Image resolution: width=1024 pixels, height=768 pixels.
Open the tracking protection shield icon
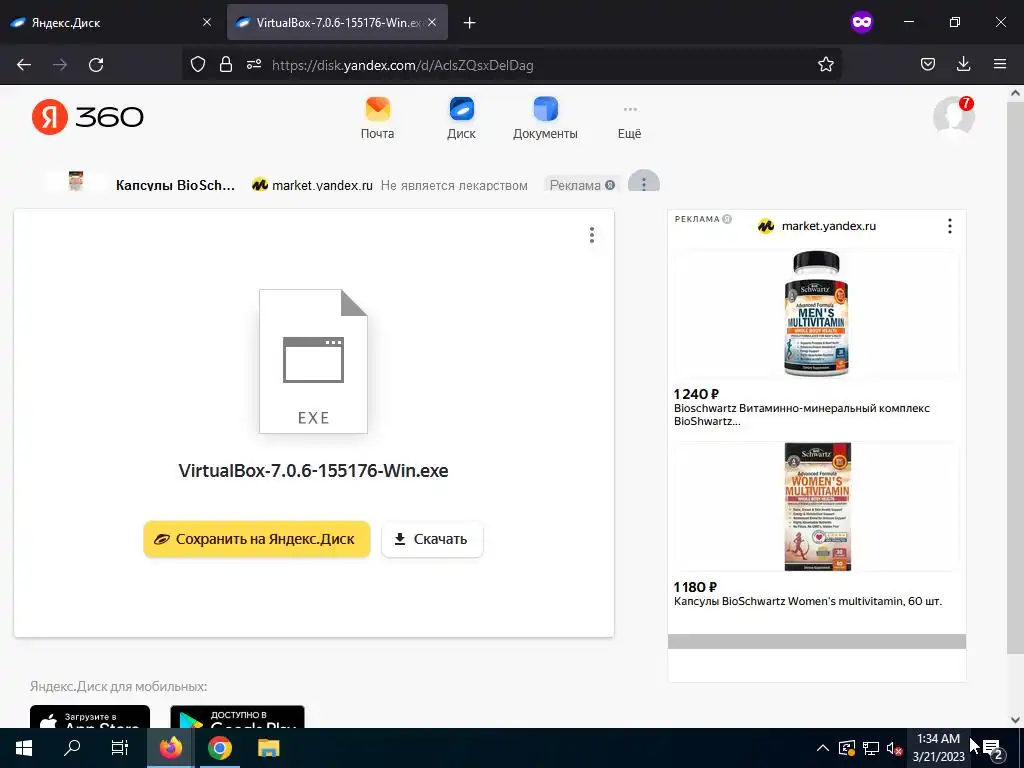click(x=198, y=65)
